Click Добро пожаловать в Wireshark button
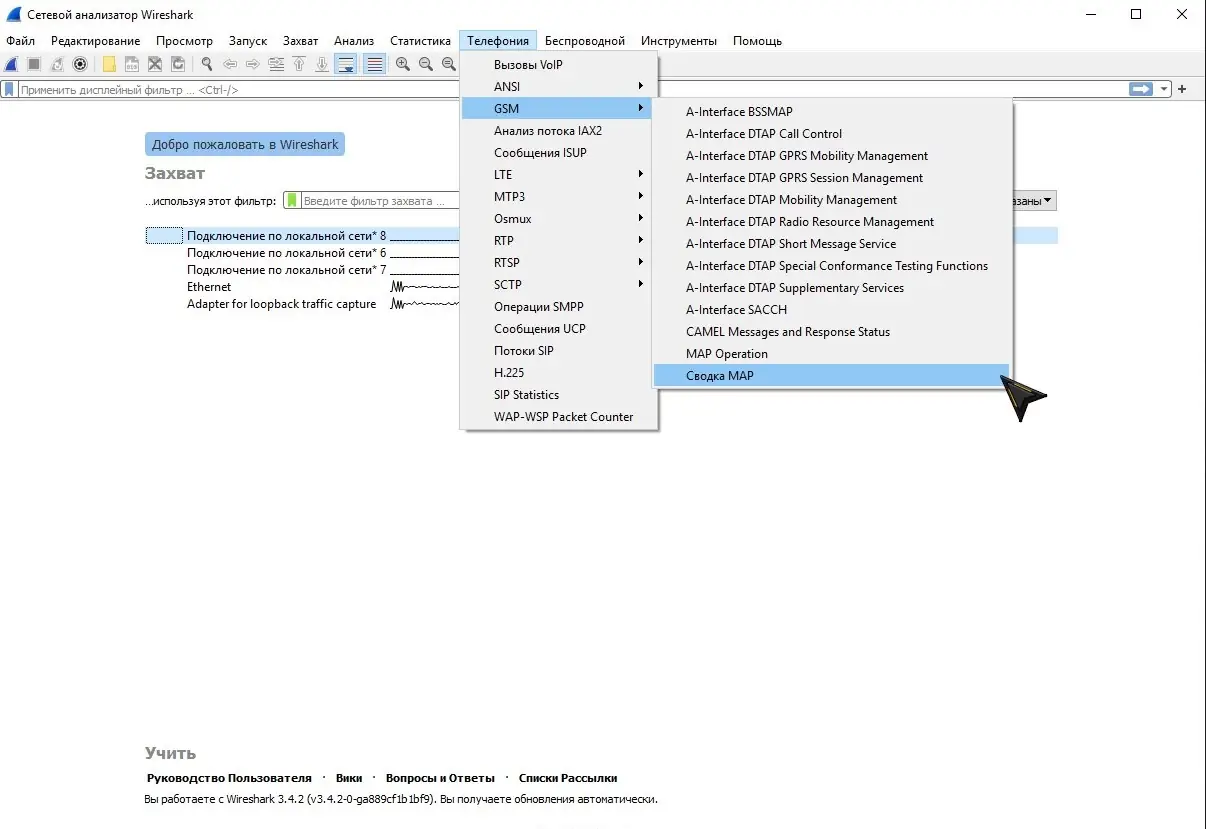This screenshot has width=1206, height=829. [x=245, y=144]
